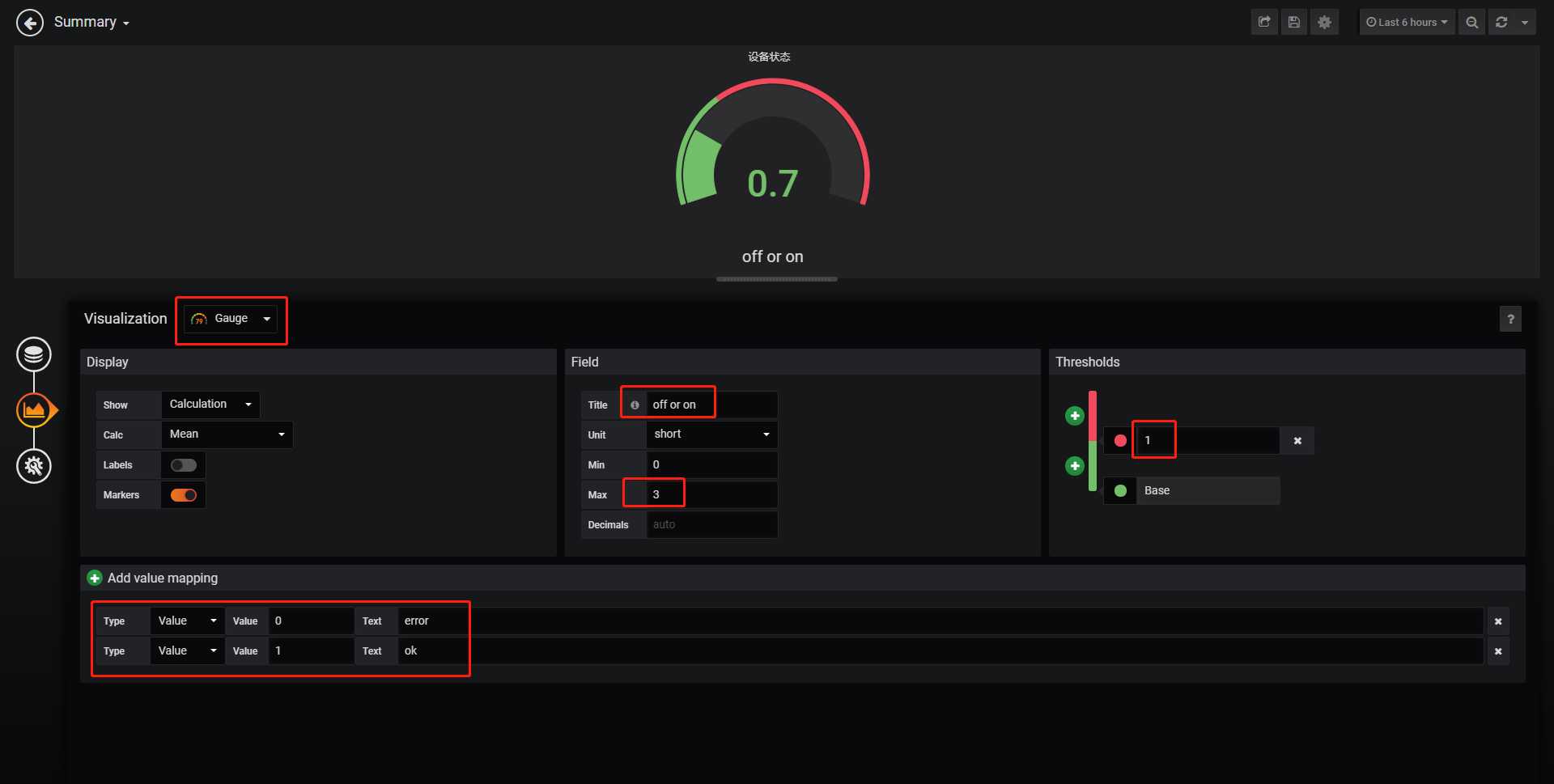
Task: Open the red threshold color swatch
Action: pos(1120,441)
